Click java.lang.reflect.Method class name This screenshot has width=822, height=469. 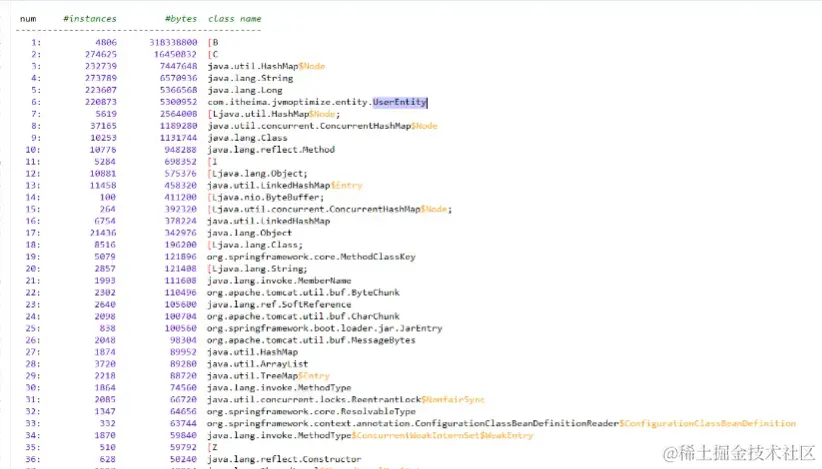271,149
